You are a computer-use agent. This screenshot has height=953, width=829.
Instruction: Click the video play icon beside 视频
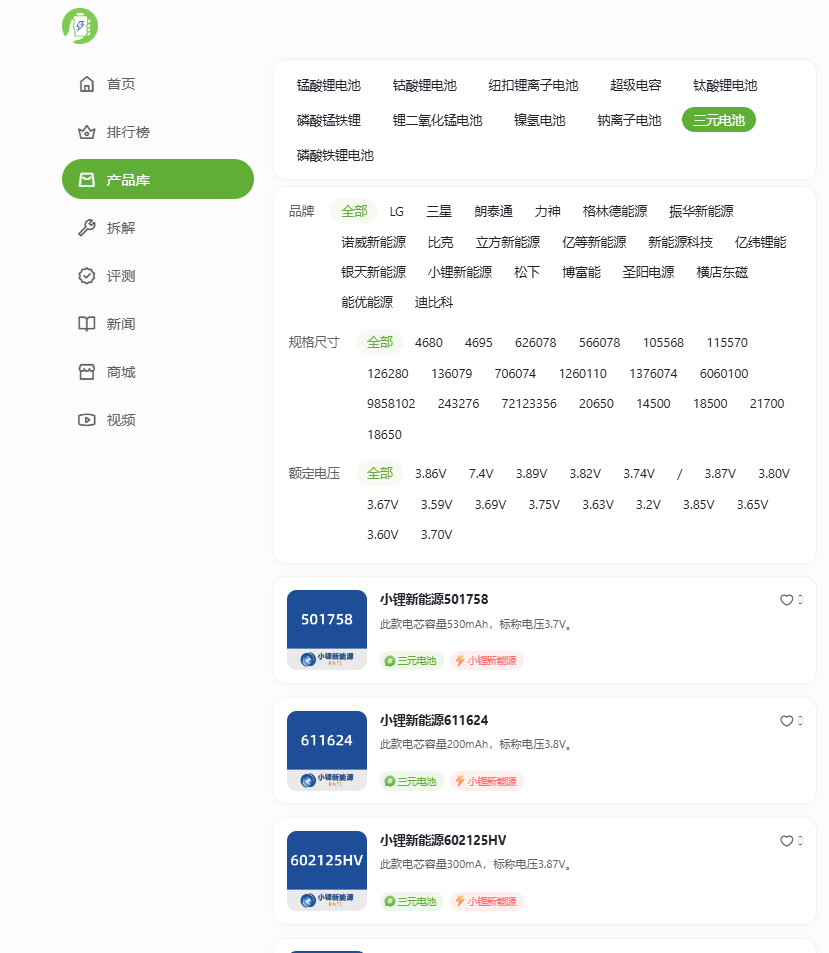[x=87, y=420]
